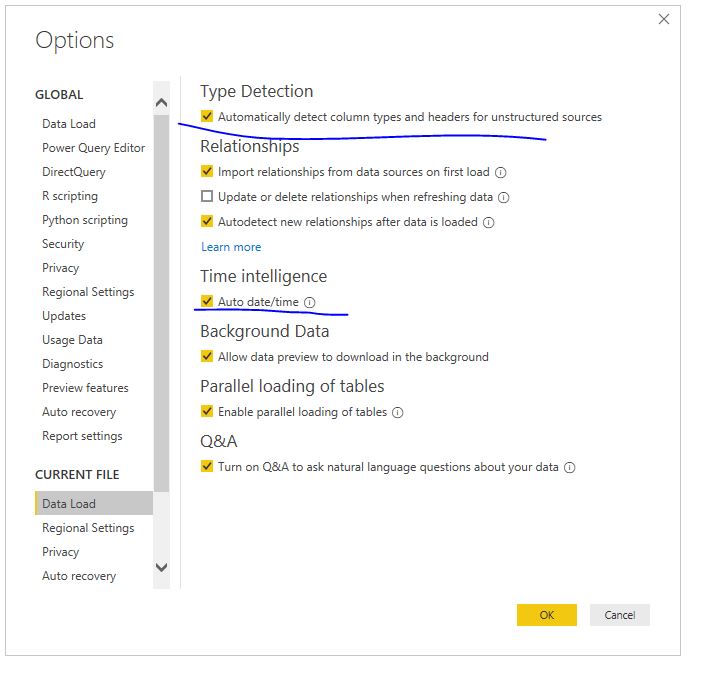Select R scripting category
This screenshot has width=702, height=674.
pyautogui.click(x=70, y=196)
